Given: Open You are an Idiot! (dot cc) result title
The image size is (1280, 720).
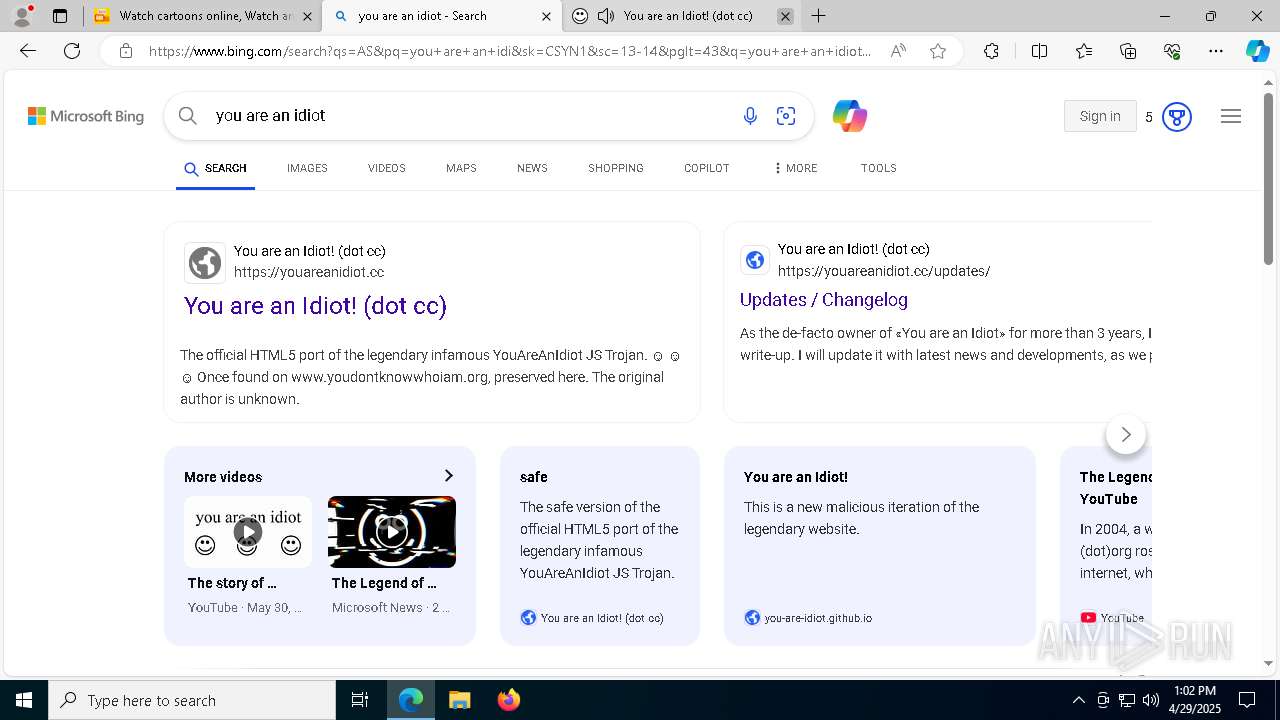Looking at the screenshot, I should [315, 306].
